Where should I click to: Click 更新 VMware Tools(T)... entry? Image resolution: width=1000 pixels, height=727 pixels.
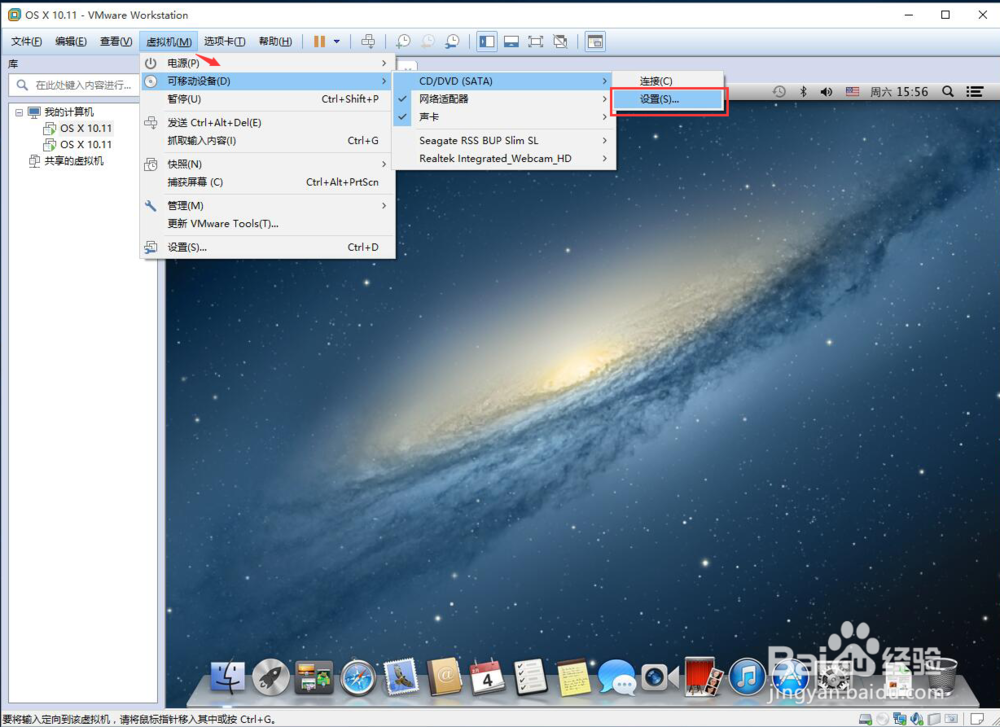tap(267, 223)
